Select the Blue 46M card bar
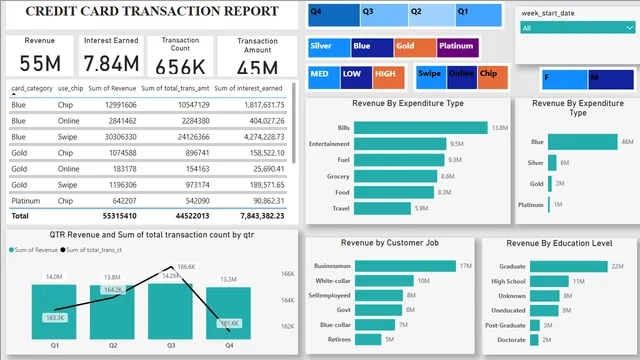The height and width of the screenshot is (360, 640). 582,142
